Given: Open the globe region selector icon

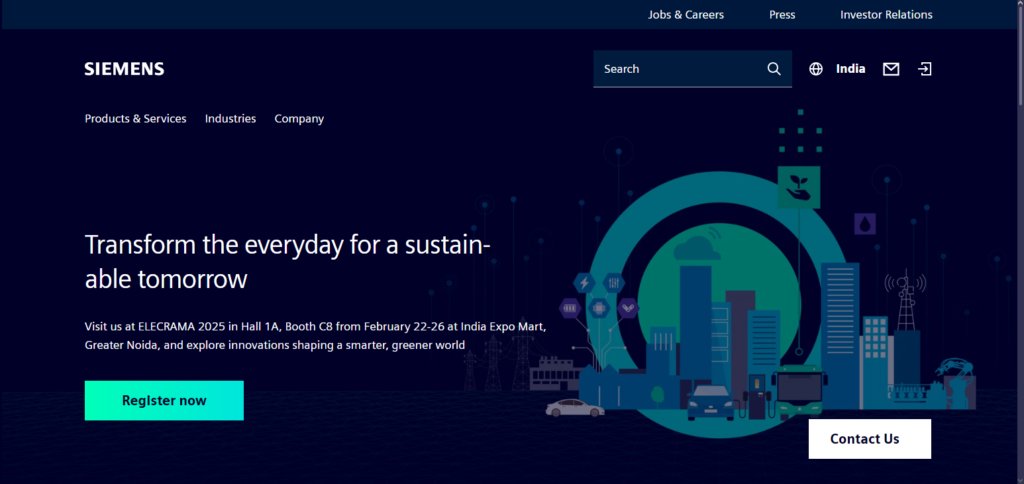Looking at the screenshot, I should 816,69.
